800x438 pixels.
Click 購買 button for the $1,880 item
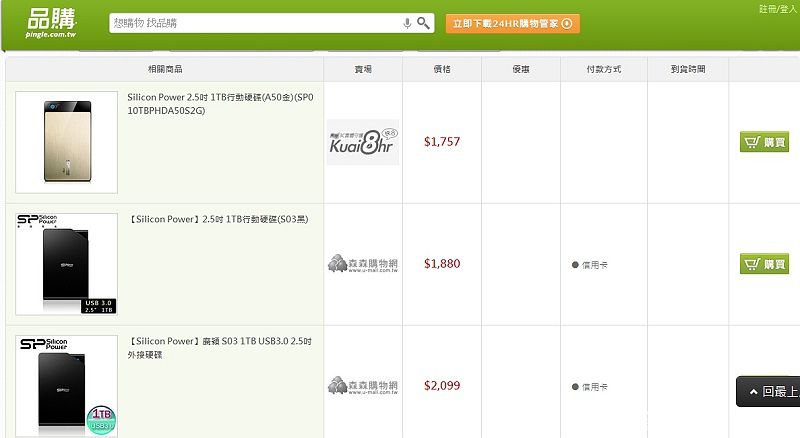(x=764, y=264)
